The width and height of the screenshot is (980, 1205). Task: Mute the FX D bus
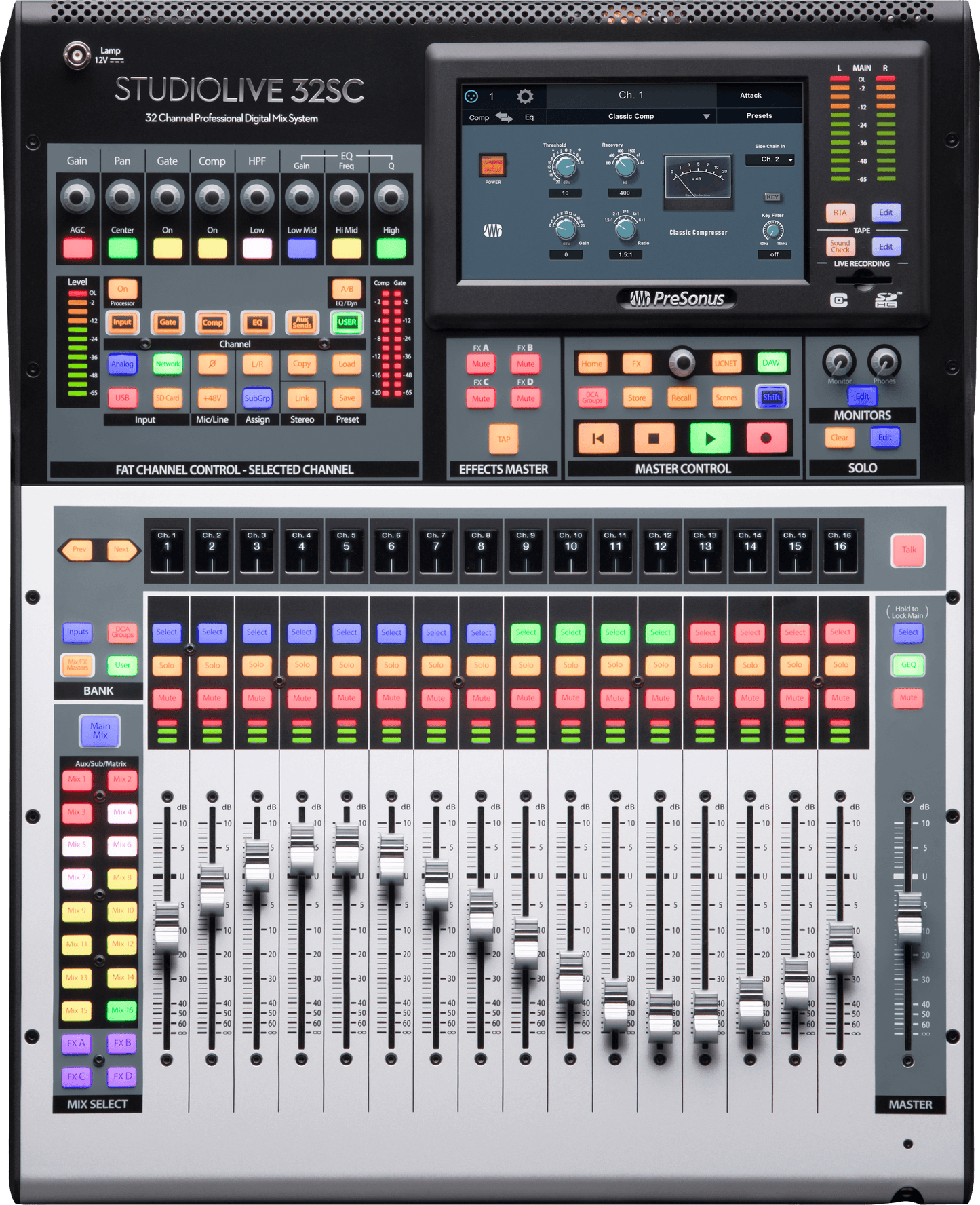click(526, 399)
